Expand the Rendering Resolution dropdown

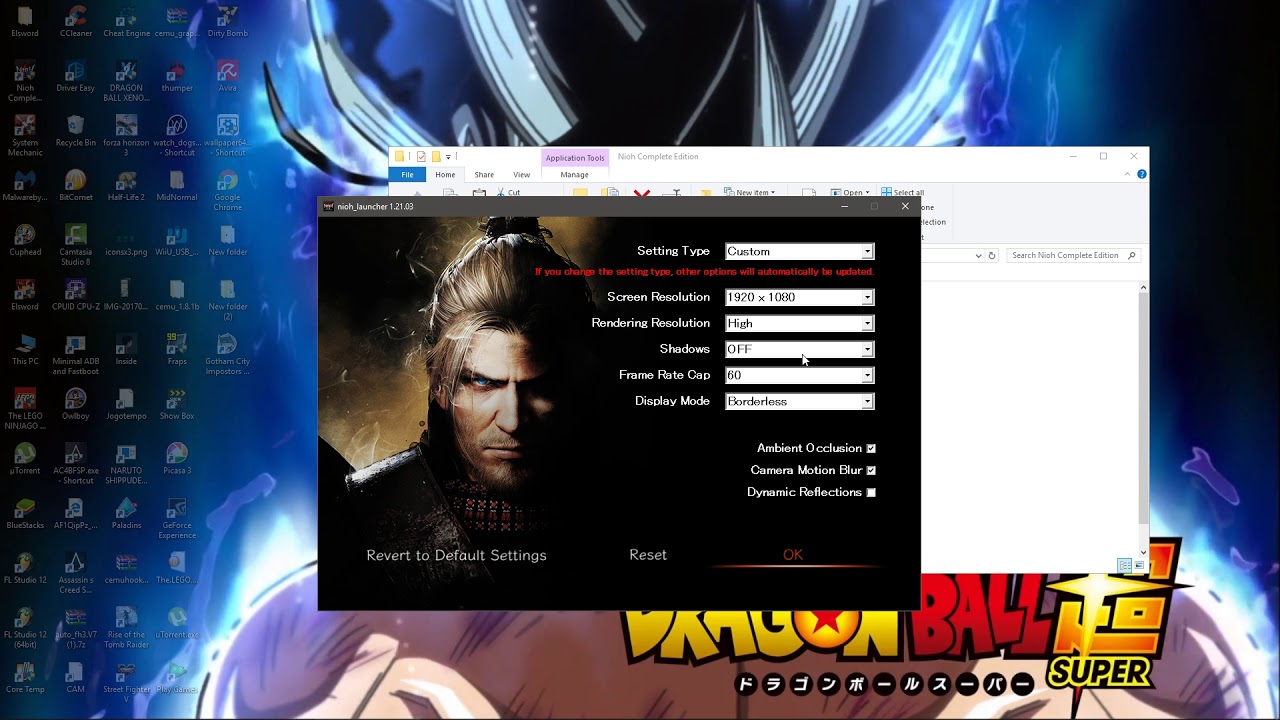pyautogui.click(x=799, y=323)
